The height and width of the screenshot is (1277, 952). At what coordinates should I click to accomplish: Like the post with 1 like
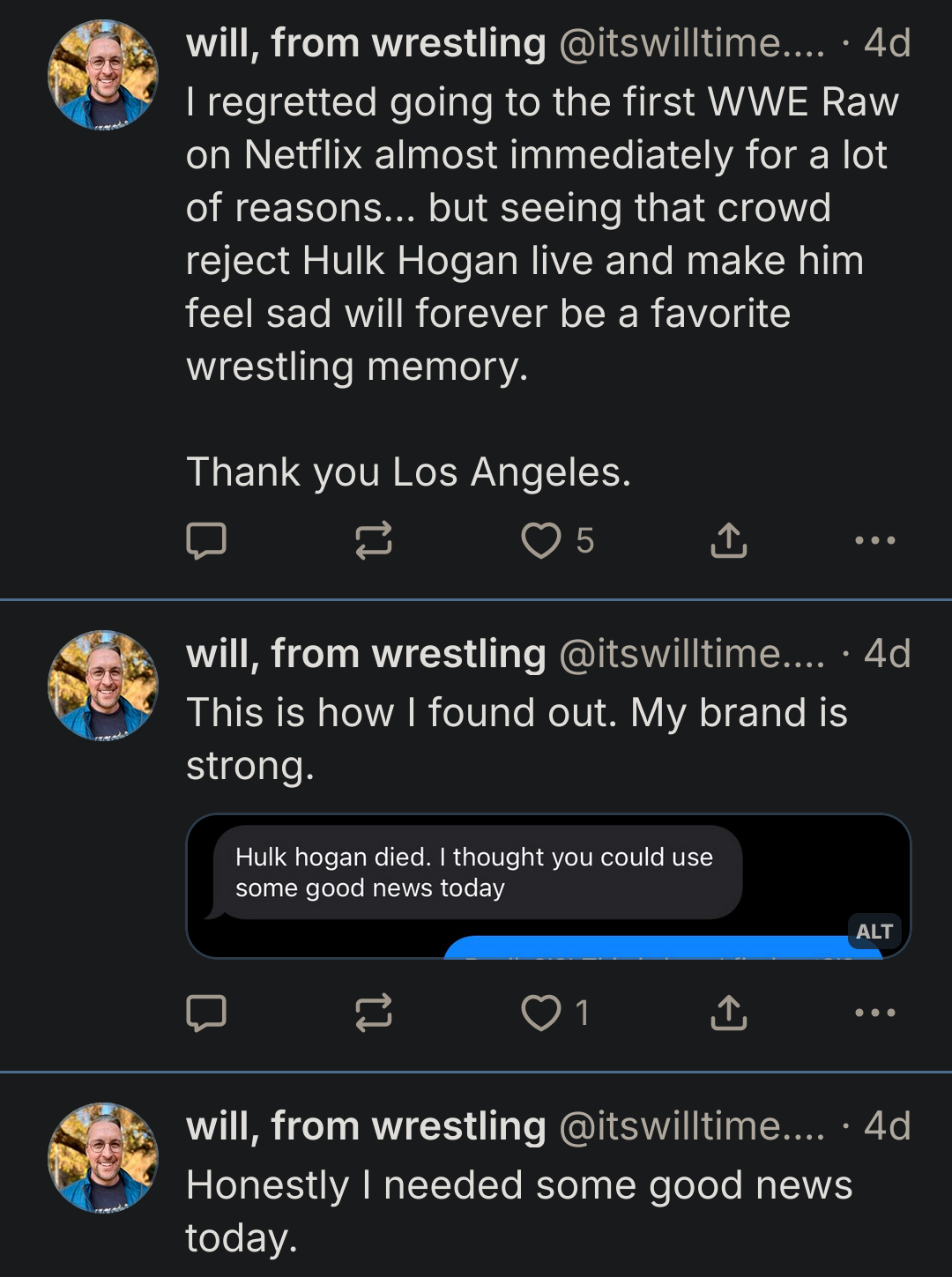click(x=541, y=1013)
